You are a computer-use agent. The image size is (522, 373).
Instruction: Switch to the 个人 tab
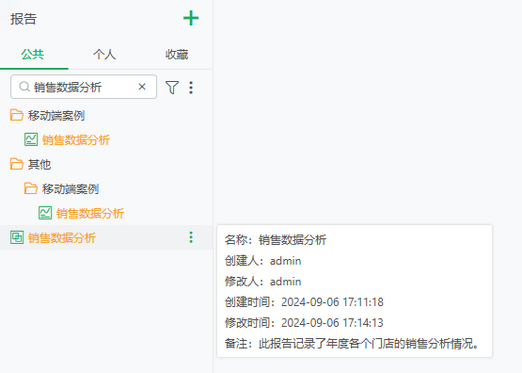point(104,54)
